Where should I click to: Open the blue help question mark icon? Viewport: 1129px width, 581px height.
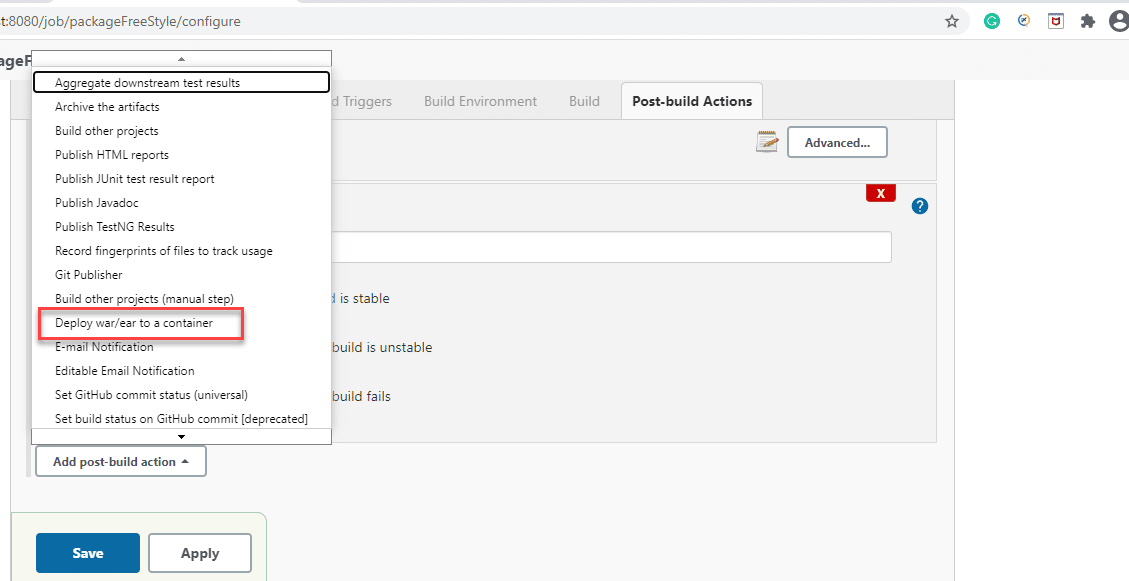click(x=919, y=206)
